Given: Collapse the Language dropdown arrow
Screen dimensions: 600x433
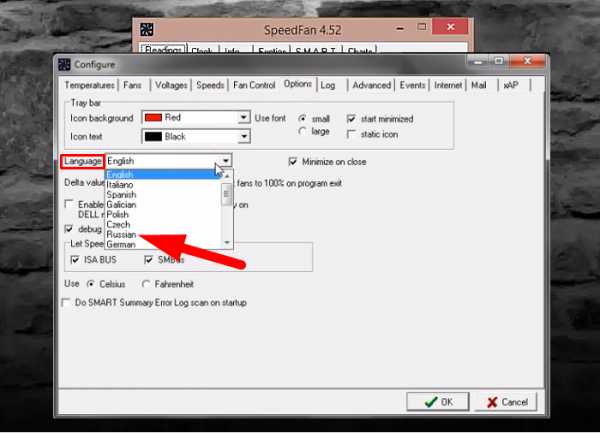Looking at the screenshot, I should click(x=226, y=160).
